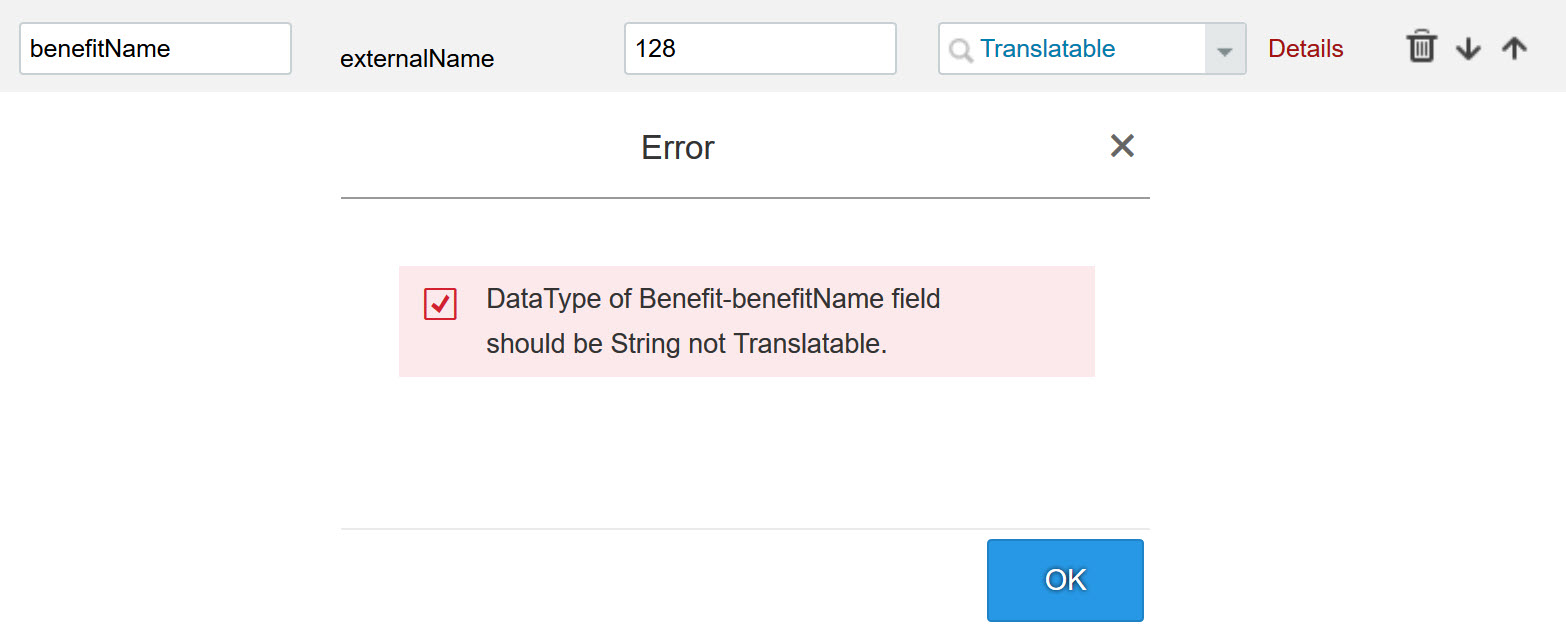Click the magnifier icon in data type box
The image size is (1566, 629).
point(960,50)
